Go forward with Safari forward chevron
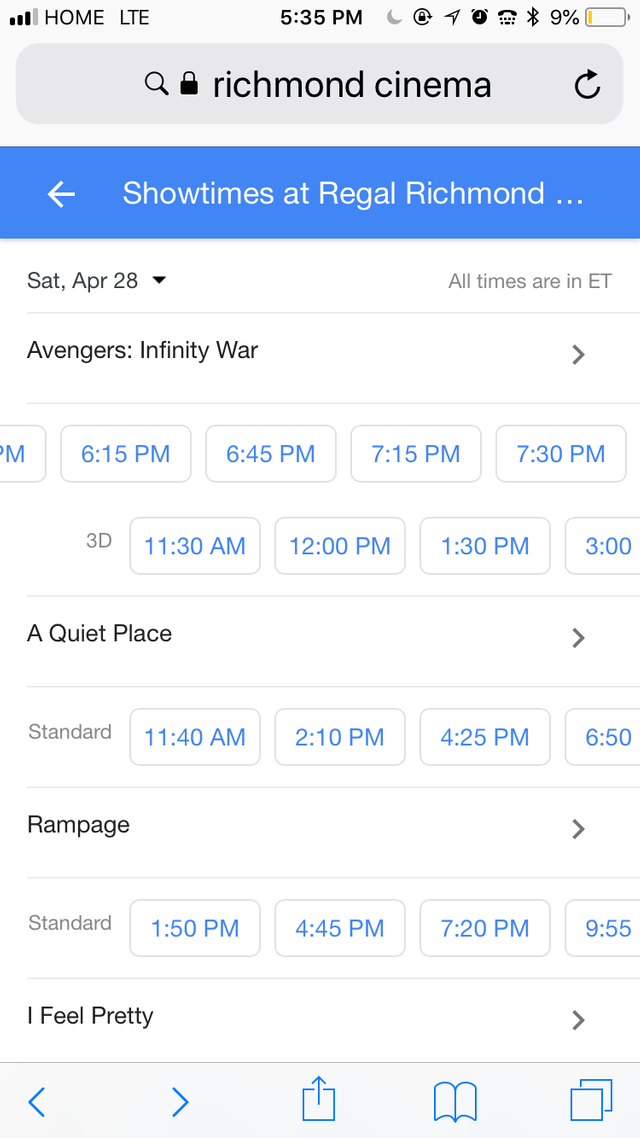Viewport: 640px width, 1138px height. (180, 1102)
